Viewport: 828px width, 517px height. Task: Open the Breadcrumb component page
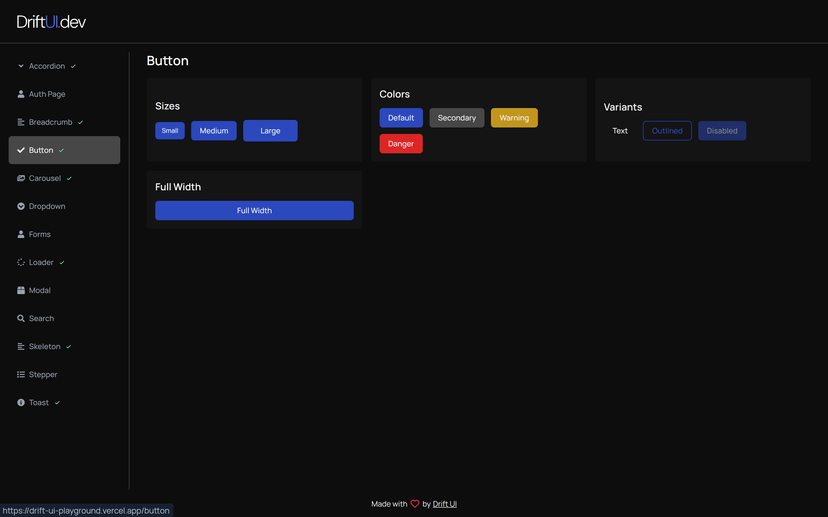point(64,122)
